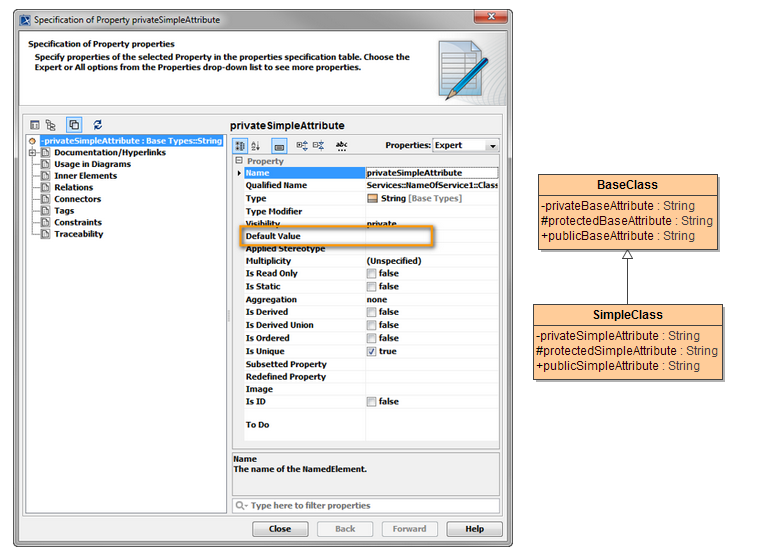
Task: Click the search magnifier in filter box
Action: (x=241, y=505)
